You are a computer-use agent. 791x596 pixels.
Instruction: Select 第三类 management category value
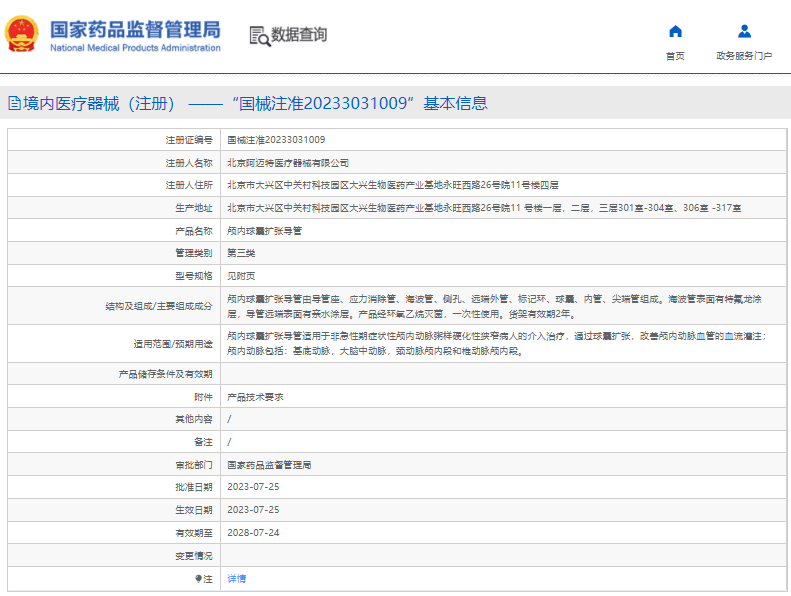coord(241,253)
